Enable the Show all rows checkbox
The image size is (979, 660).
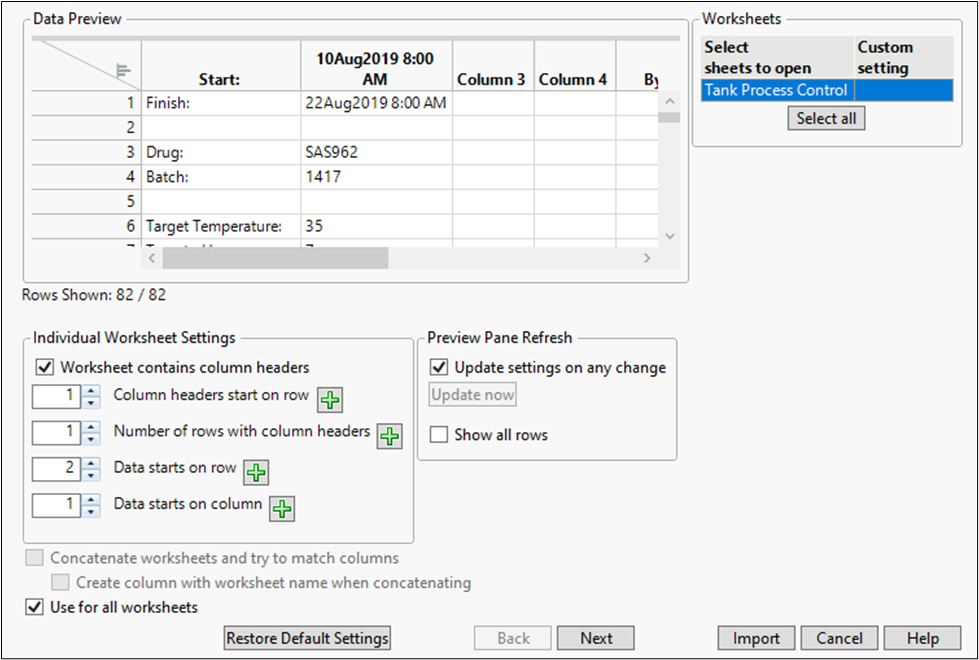pyautogui.click(x=438, y=435)
